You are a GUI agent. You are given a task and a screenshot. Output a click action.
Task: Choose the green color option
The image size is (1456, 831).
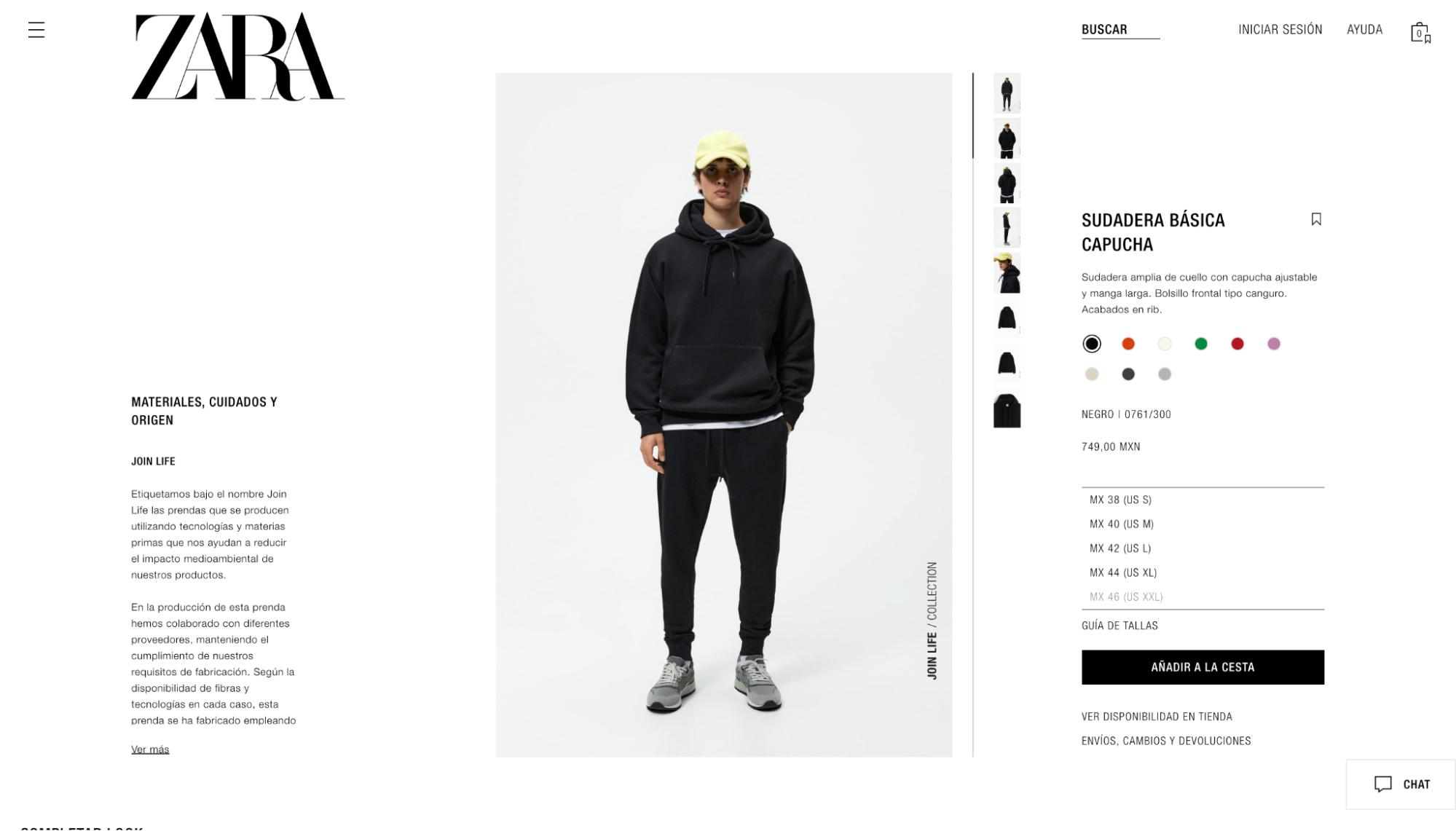[1201, 344]
